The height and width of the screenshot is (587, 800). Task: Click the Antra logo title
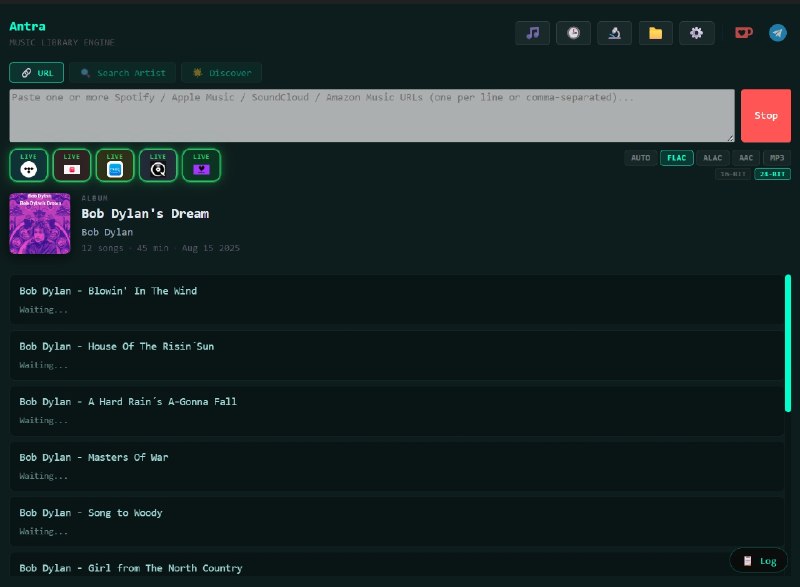pyautogui.click(x=28, y=27)
